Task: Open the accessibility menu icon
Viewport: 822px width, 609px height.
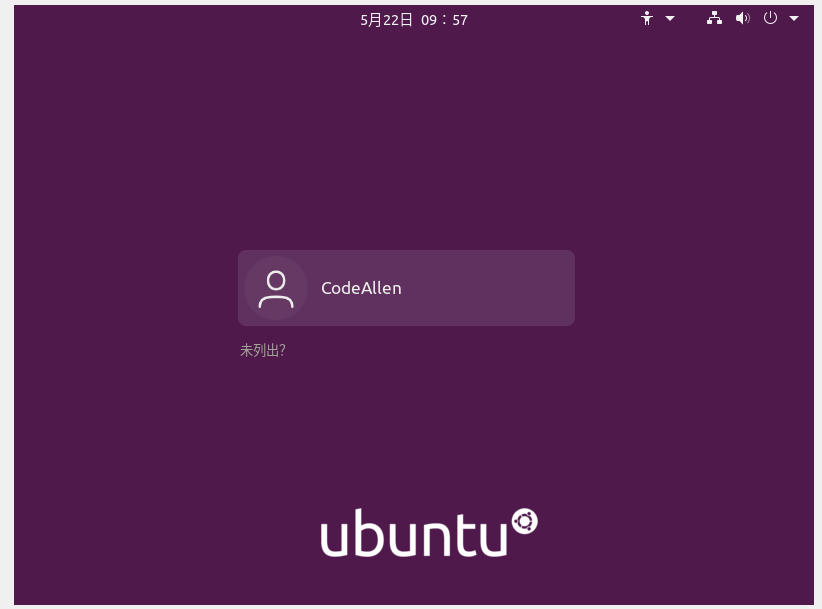Action: [x=647, y=18]
